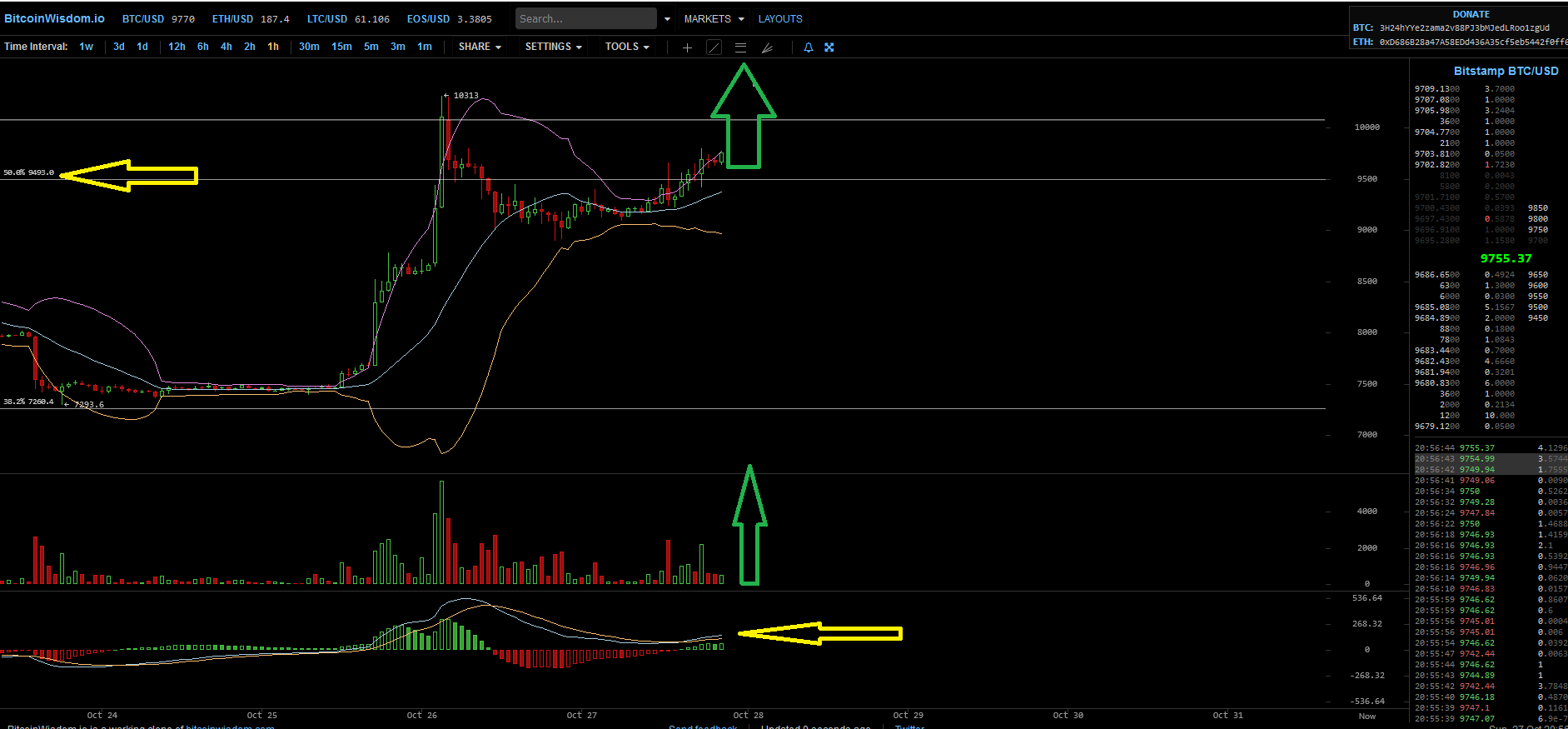Click the 9850 depth level label
The image size is (1568, 729).
click(1538, 208)
